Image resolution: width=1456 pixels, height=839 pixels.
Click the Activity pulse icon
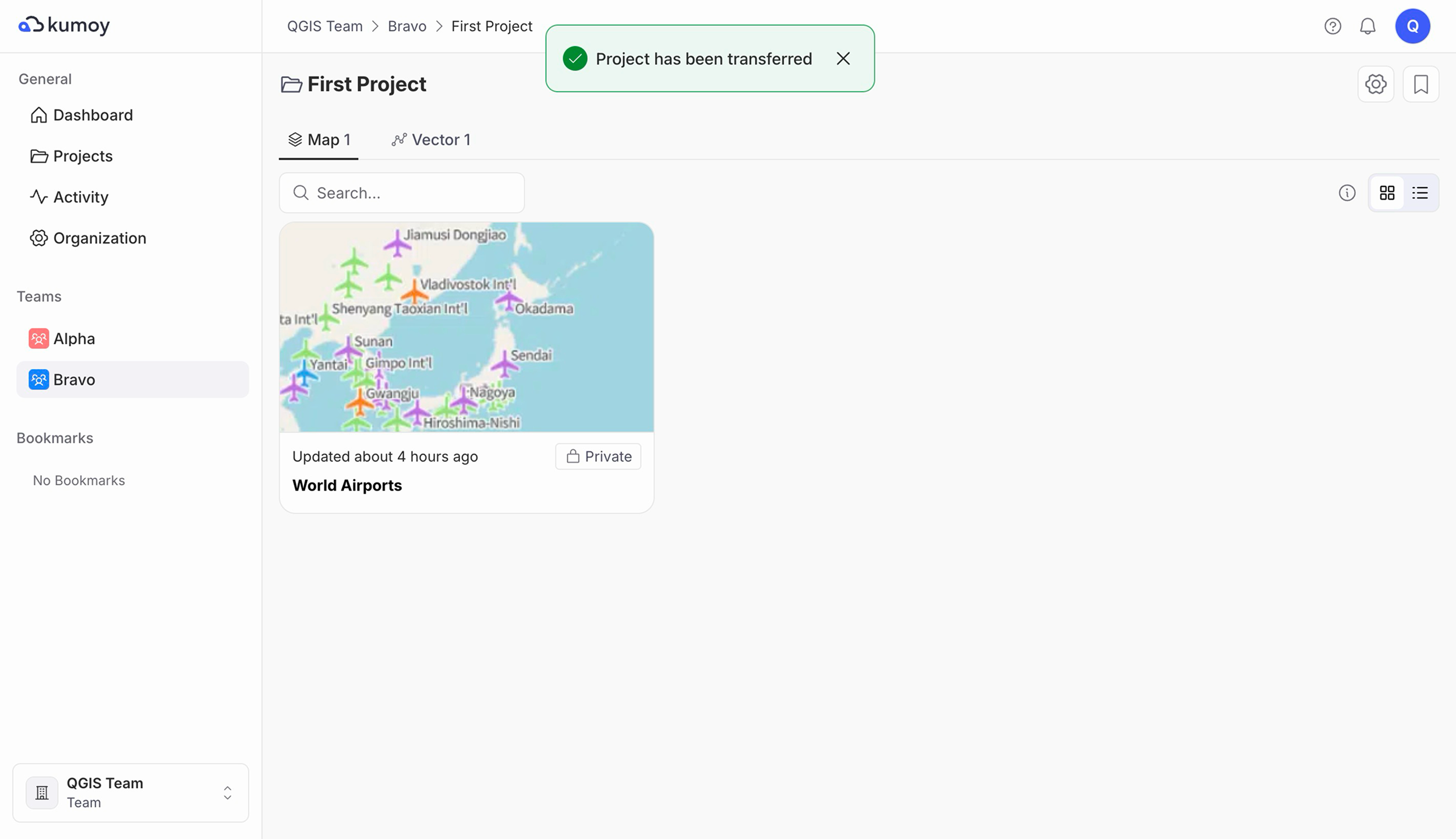[38, 197]
